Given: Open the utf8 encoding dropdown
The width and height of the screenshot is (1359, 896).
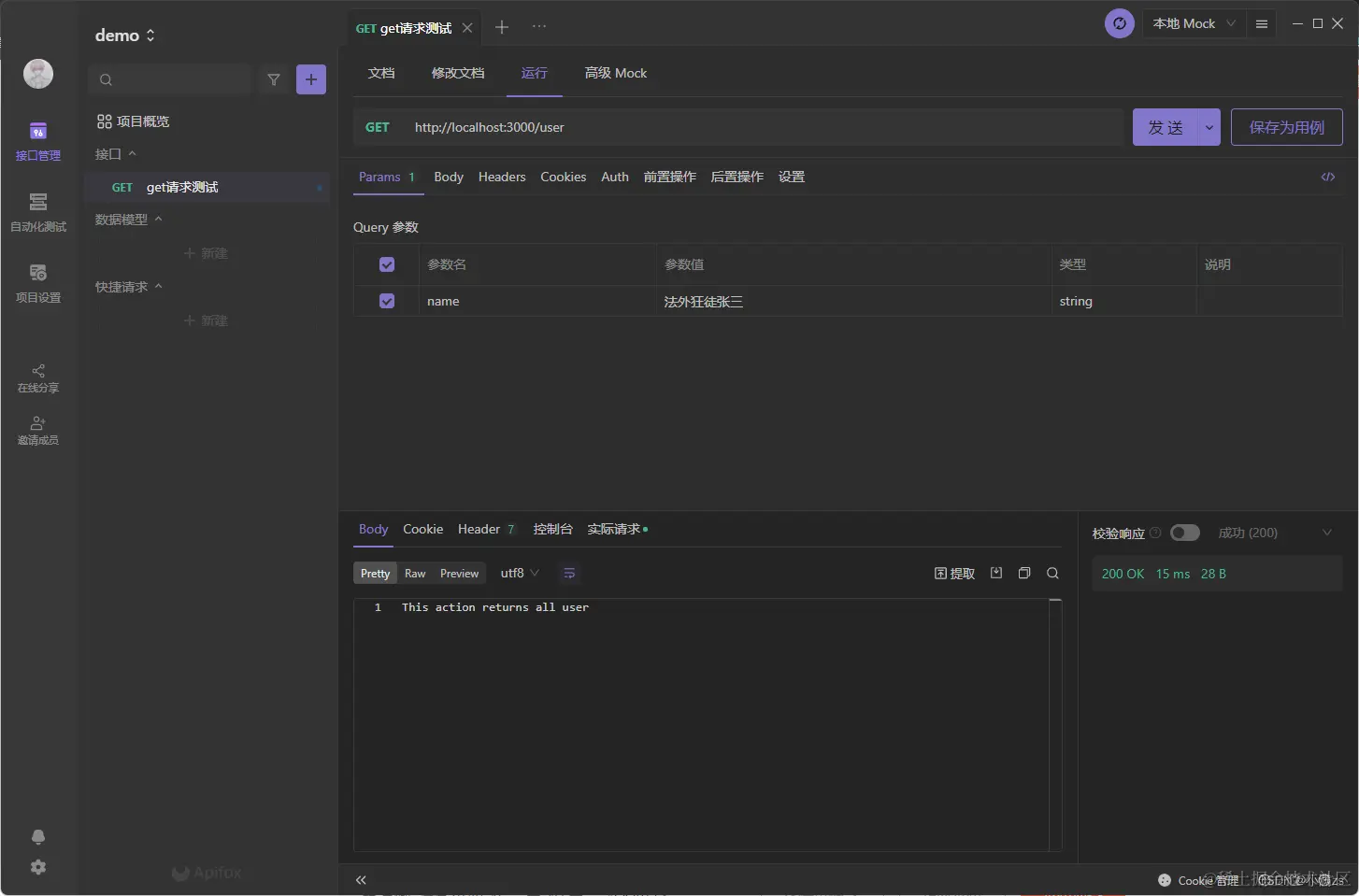Looking at the screenshot, I should click(520, 573).
